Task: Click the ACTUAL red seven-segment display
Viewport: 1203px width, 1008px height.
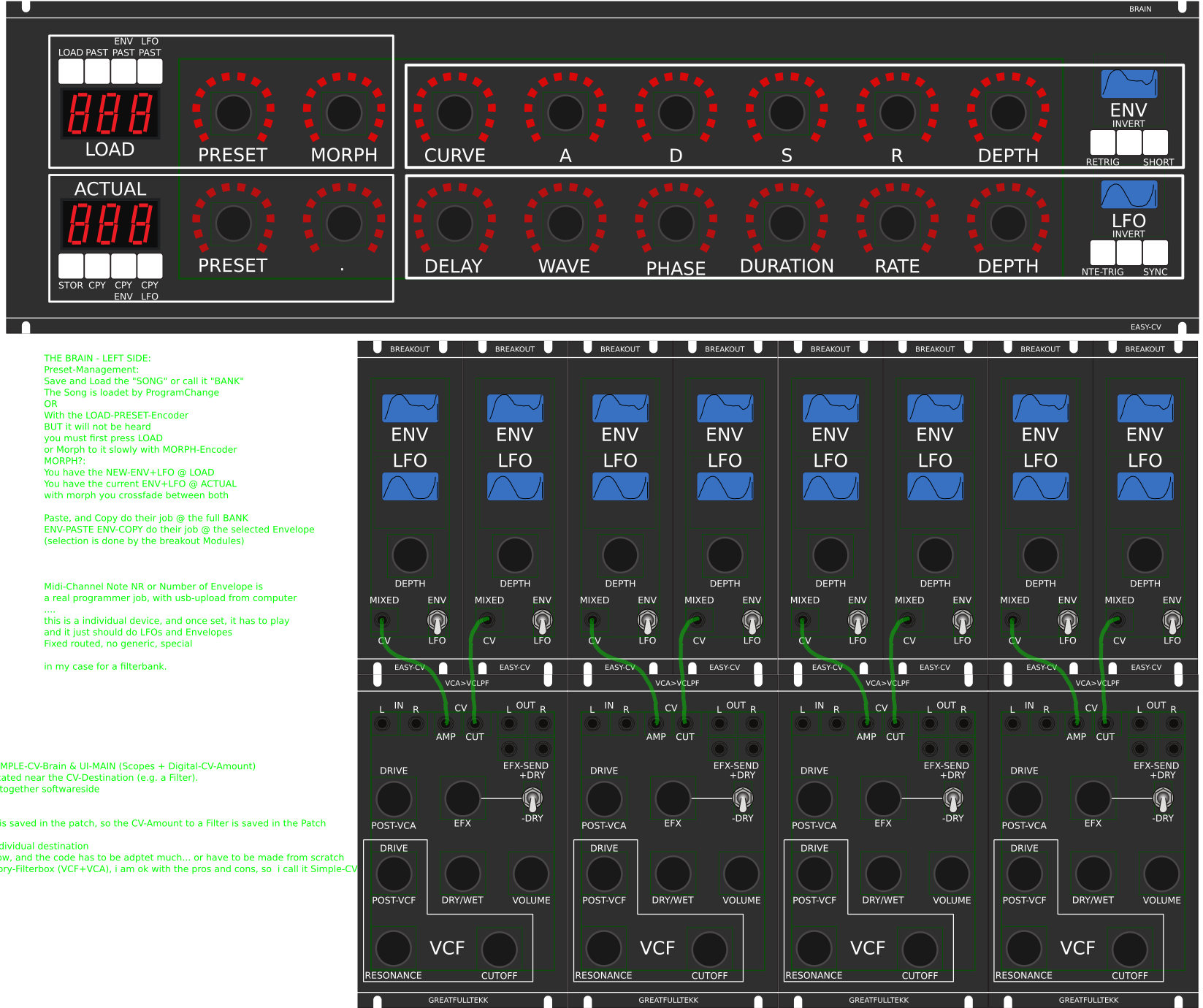Action: click(110, 224)
